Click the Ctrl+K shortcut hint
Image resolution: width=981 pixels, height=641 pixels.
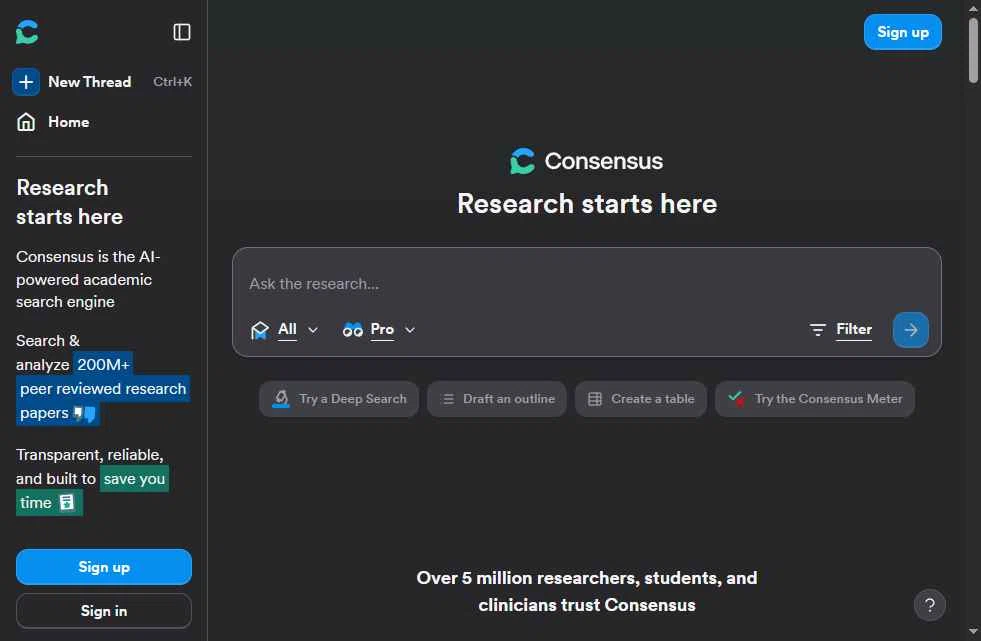[x=173, y=82]
